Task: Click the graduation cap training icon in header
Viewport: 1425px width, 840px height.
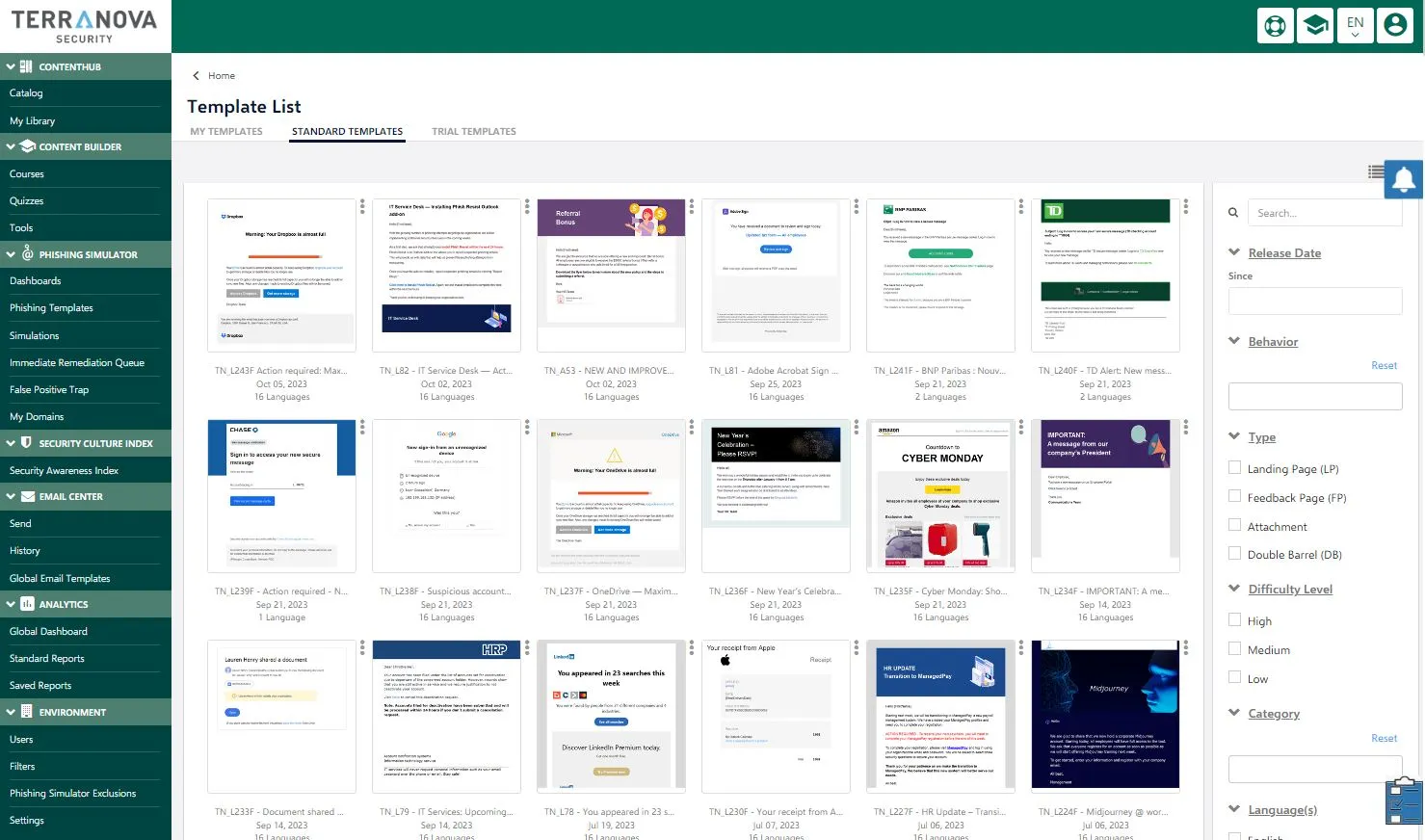Action: click(1315, 25)
